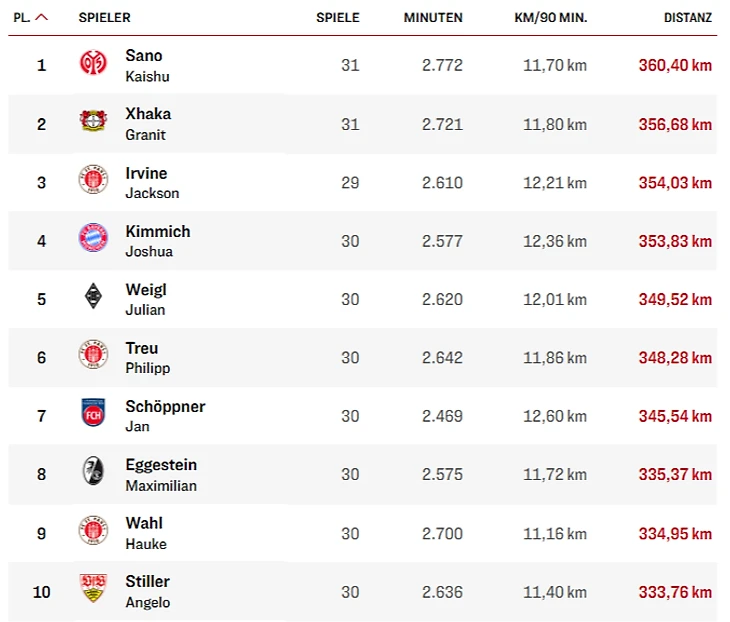This screenshot has width=730, height=622.
Task: Click the St. Pauli logo beside Treu
Action: 93,356
